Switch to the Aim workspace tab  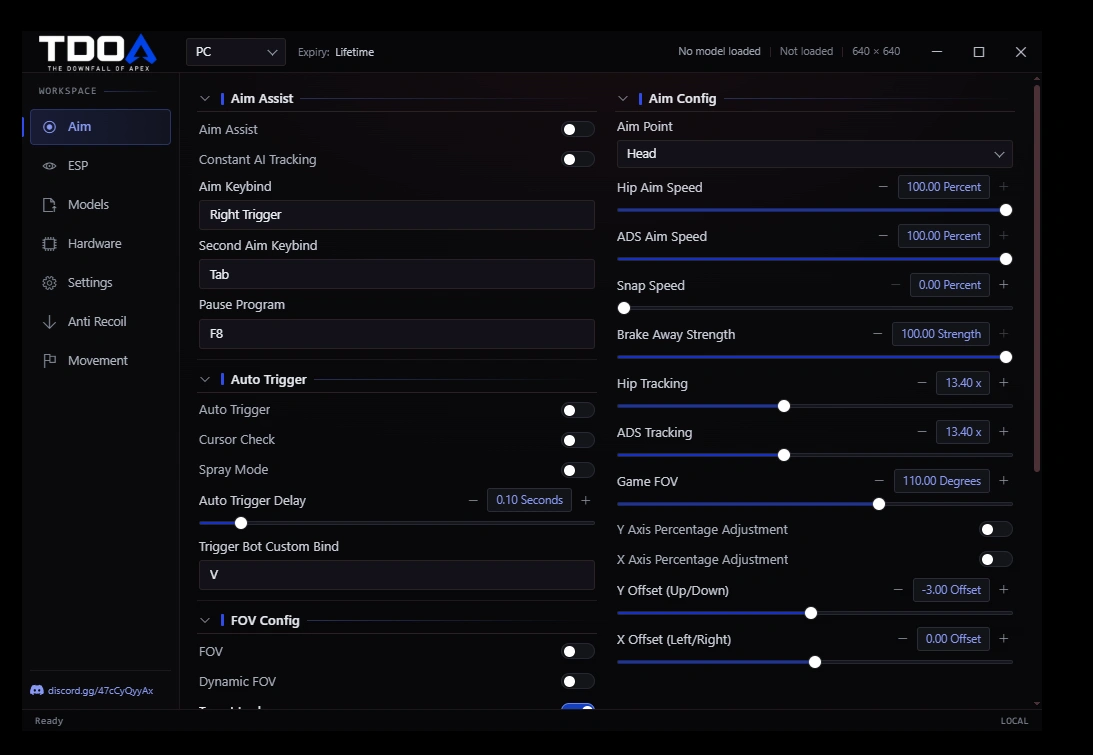(100, 127)
